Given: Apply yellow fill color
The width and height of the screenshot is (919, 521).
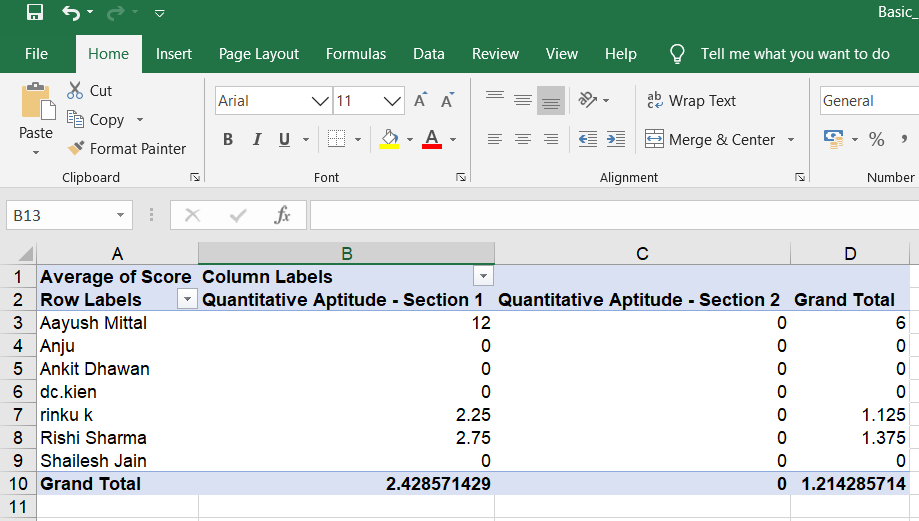Looking at the screenshot, I should click(389, 139).
